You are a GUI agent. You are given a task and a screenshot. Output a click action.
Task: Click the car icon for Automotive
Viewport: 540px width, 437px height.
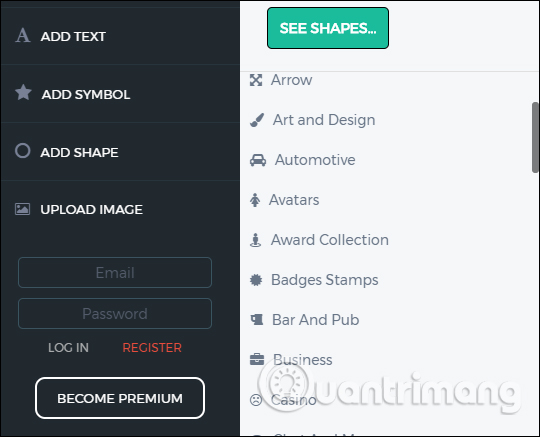pyautogui.click(x=258, y=160)
